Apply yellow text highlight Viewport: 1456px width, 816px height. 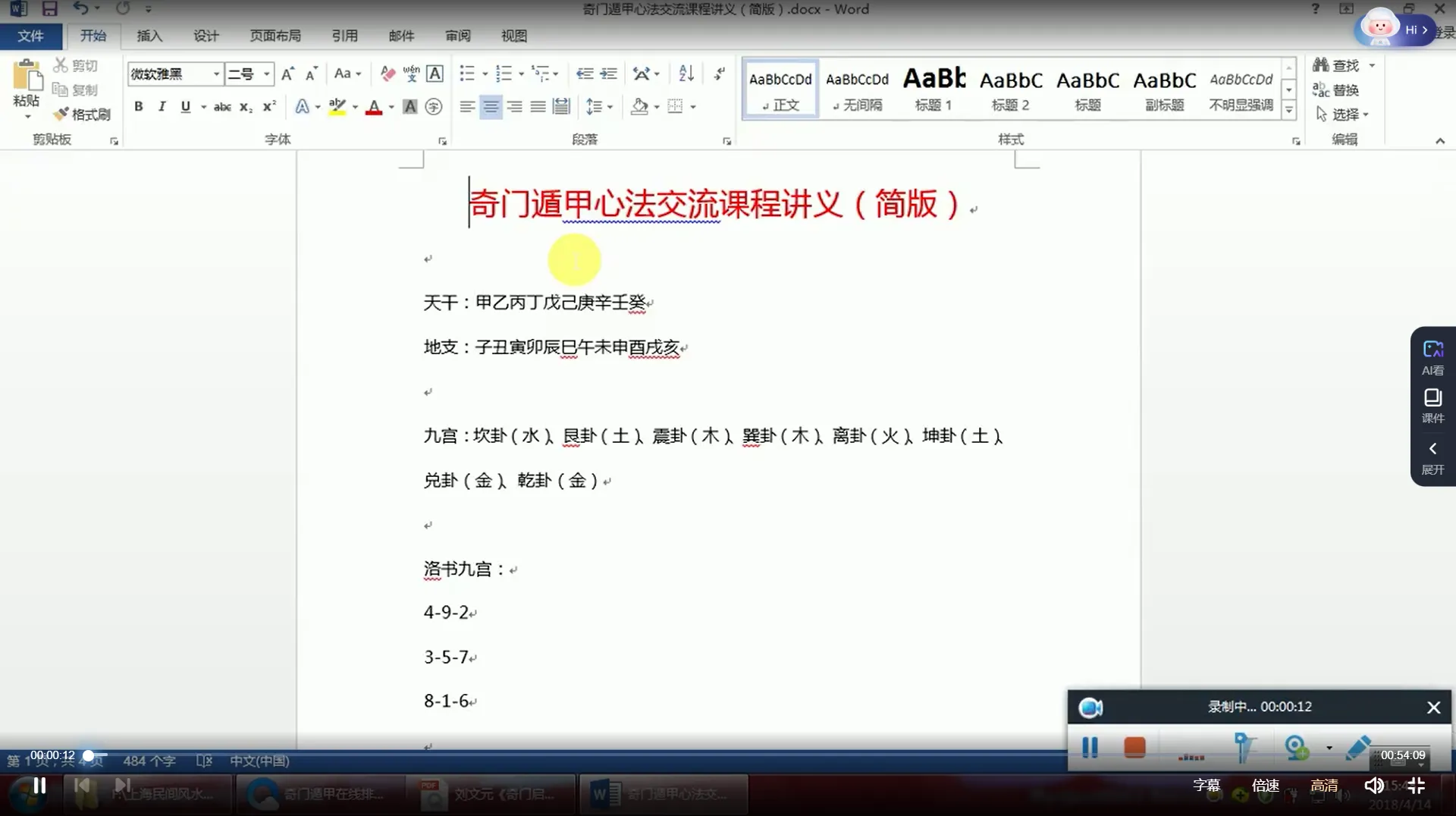click(x=337, y=106)
